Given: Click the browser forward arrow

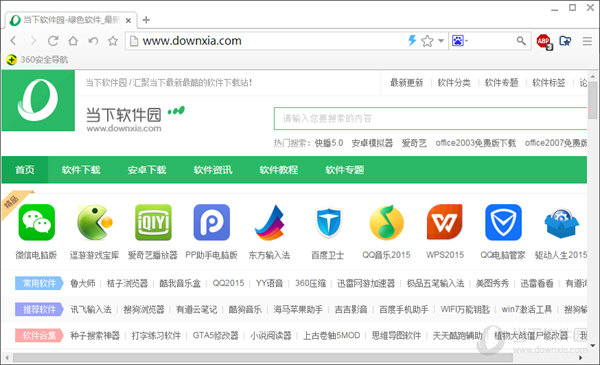Looking at the screenshot, I should [x=34, y=41].
